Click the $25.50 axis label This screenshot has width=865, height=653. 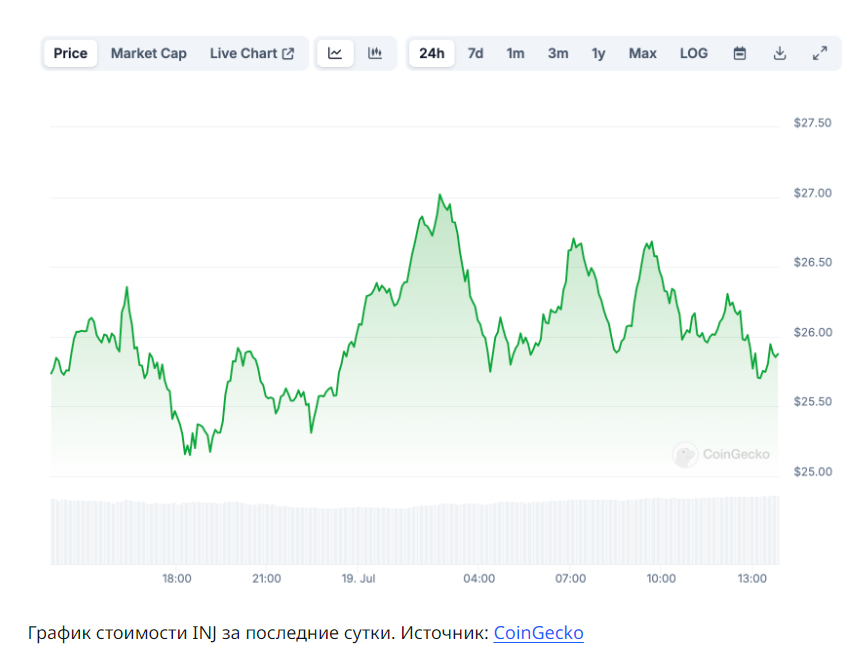click(813, 402)
